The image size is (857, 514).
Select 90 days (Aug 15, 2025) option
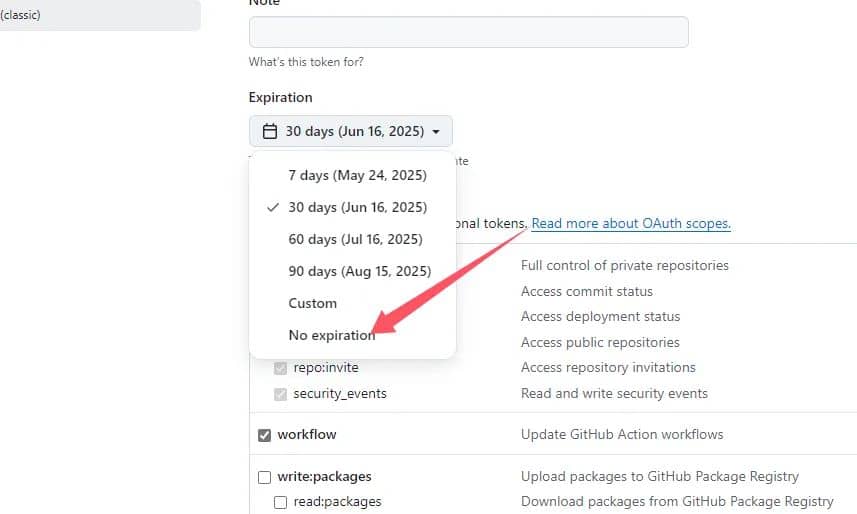click(x=359, y=271)
